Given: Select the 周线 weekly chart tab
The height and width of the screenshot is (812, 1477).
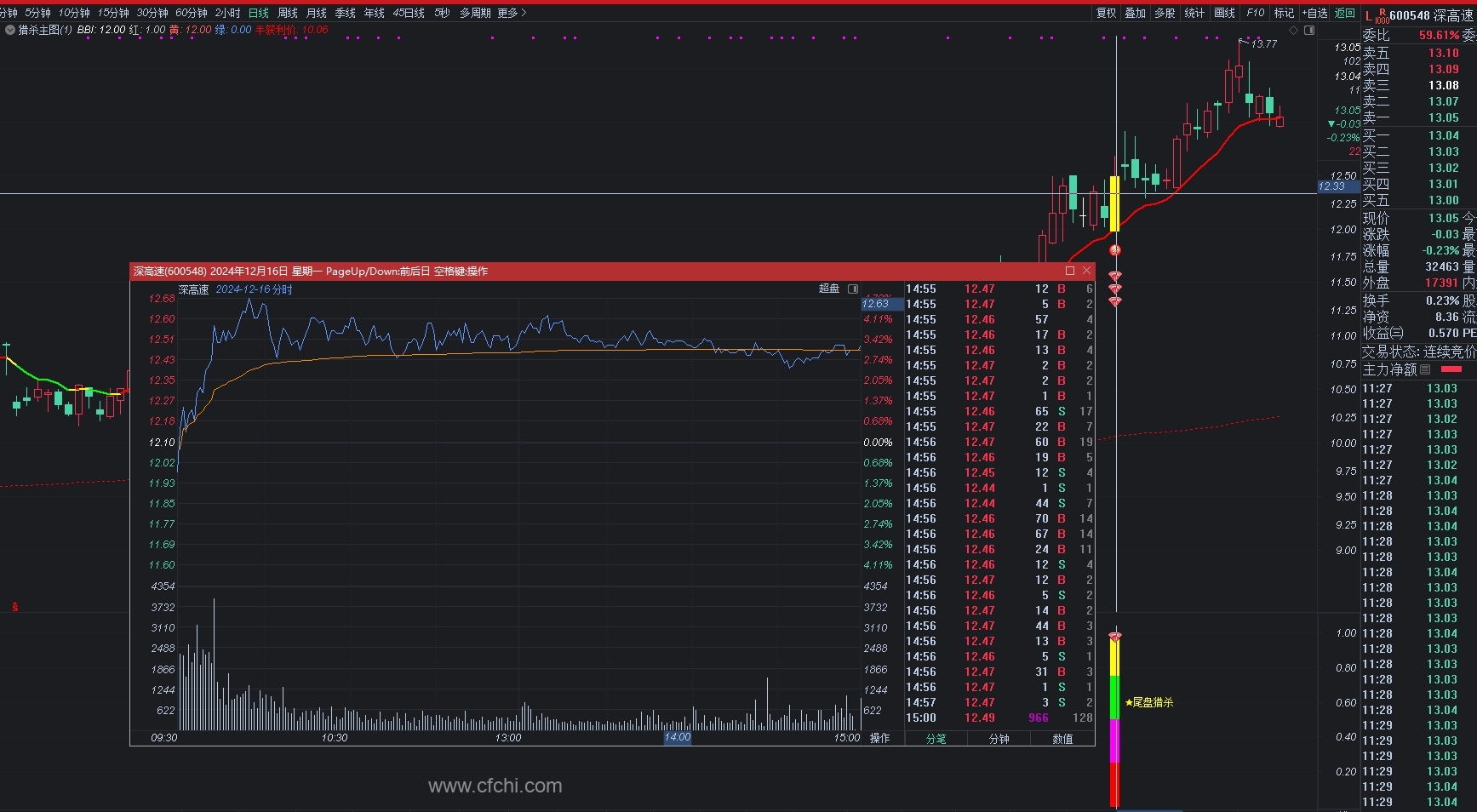Looking at the screenshot, I should point(288,13).
